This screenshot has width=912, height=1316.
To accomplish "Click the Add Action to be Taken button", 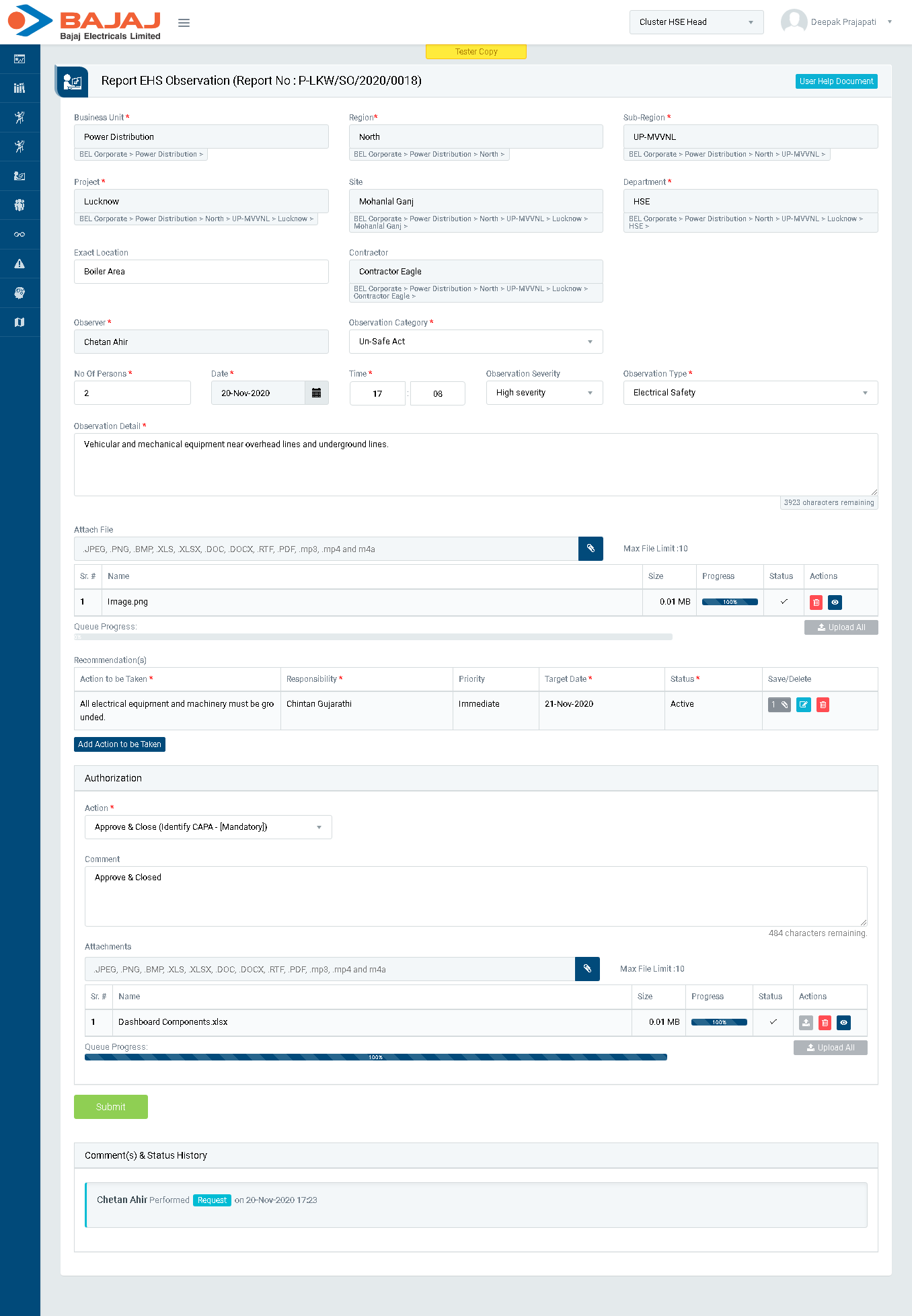I will click(x=120, y=744).
